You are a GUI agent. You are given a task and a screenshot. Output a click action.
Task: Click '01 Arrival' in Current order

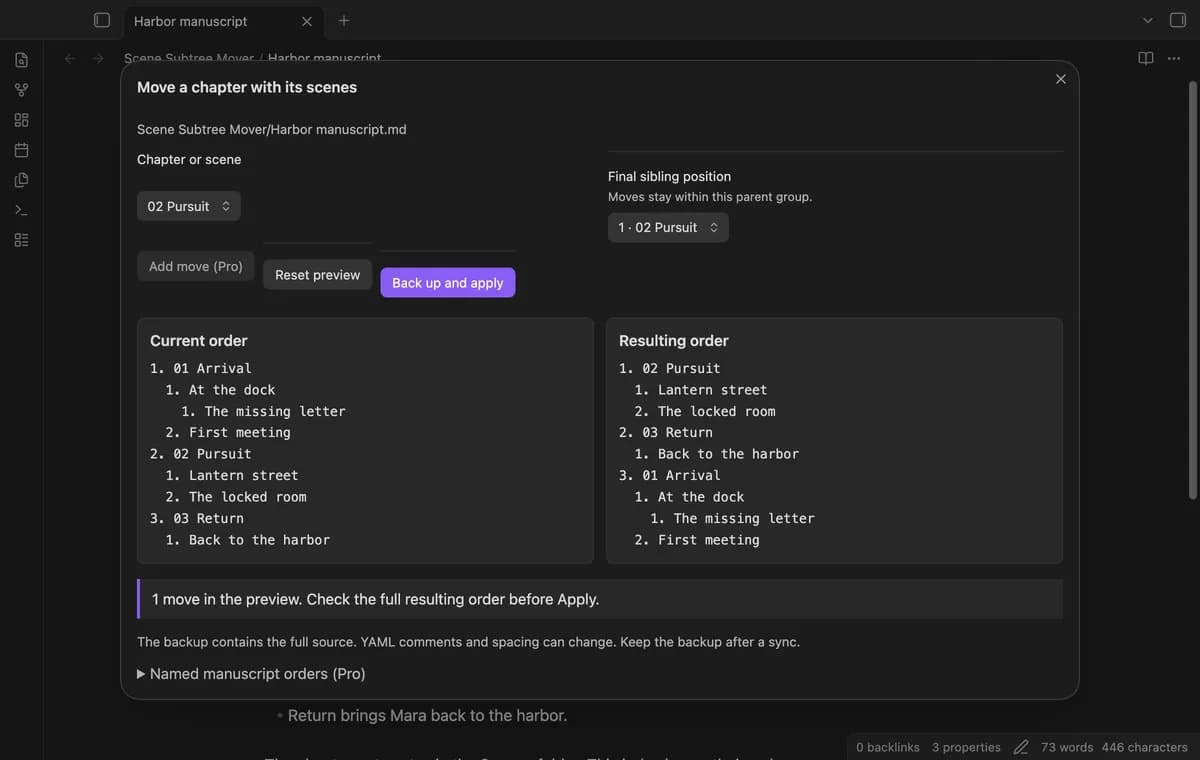tap(212, 368)
